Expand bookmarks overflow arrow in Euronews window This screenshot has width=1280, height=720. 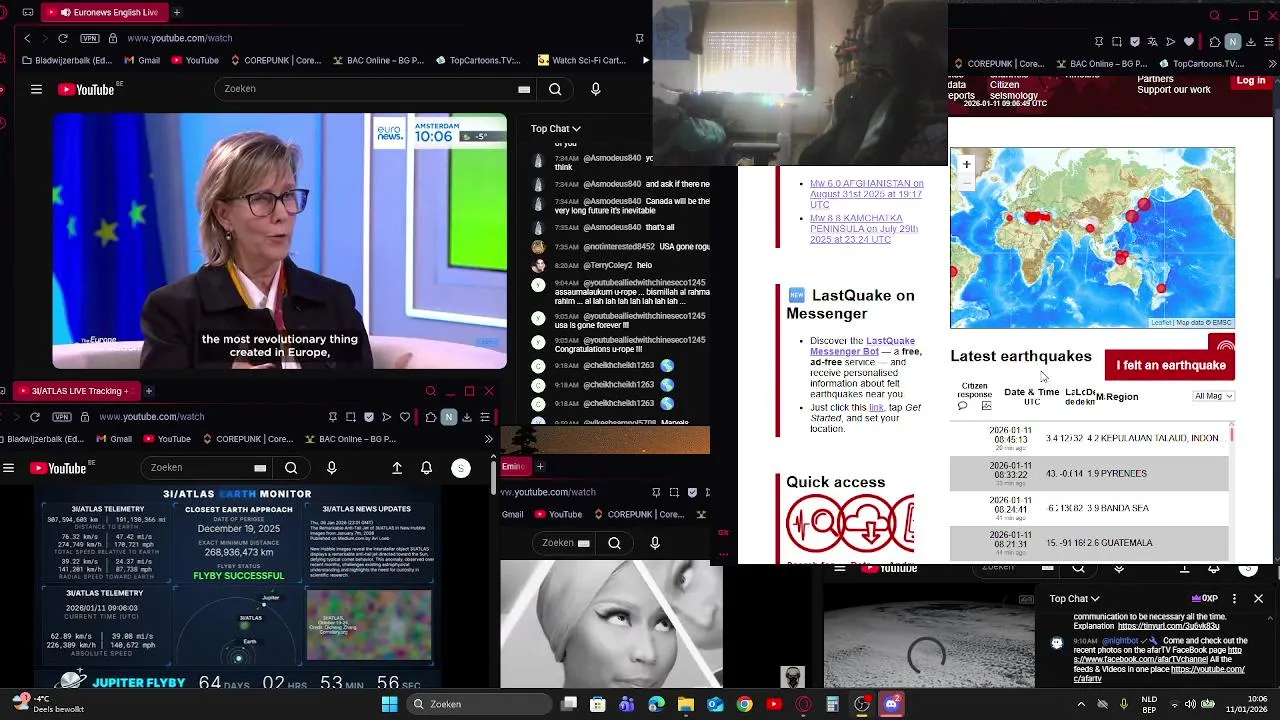pos(645,60)
